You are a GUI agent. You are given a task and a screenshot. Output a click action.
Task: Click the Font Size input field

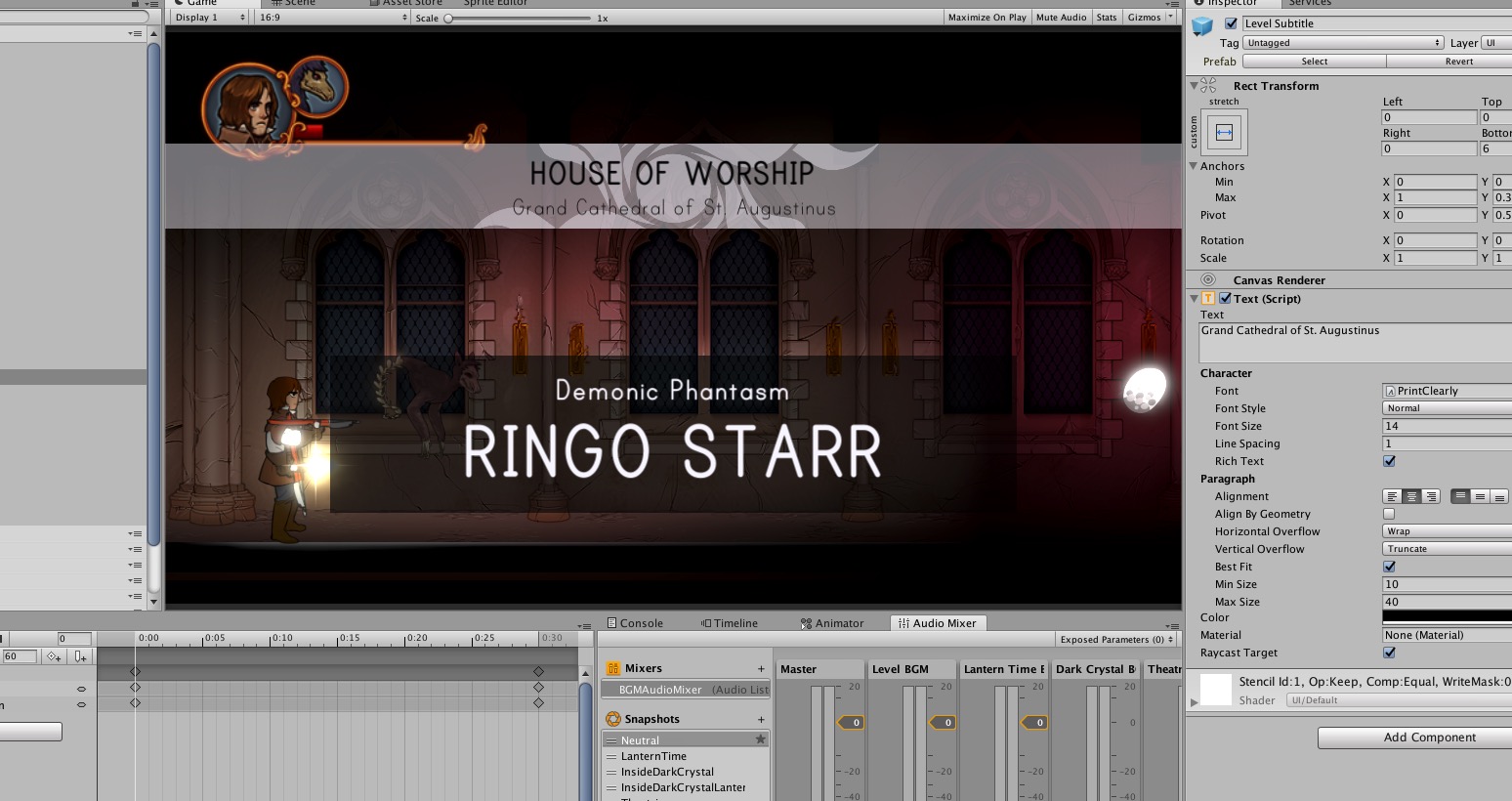click(1447, 426)
